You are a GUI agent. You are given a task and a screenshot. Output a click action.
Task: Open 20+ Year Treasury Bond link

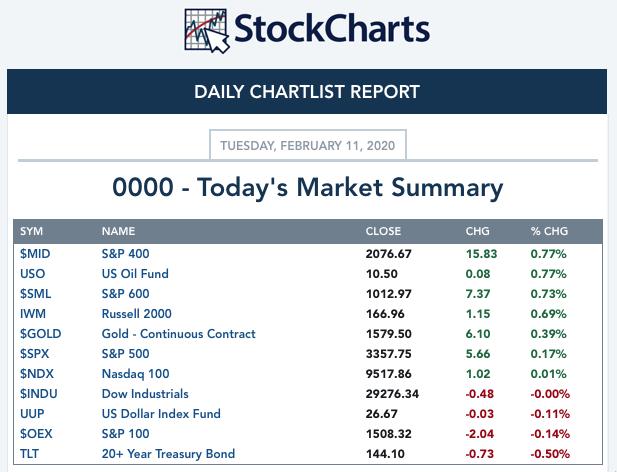pos(168,454)
